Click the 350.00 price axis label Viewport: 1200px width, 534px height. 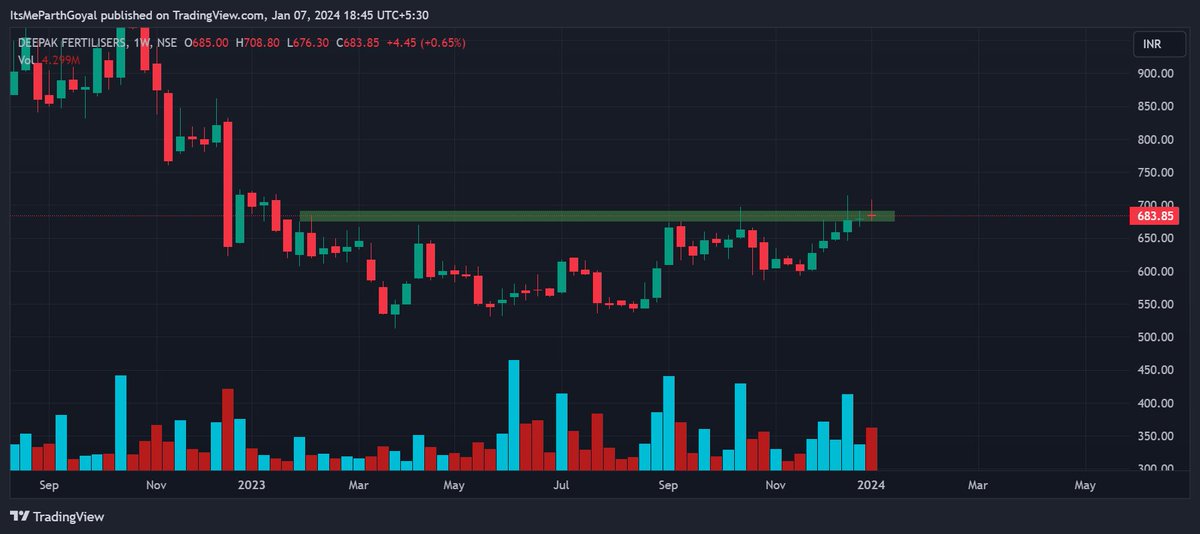click(x=1155, y=436)
